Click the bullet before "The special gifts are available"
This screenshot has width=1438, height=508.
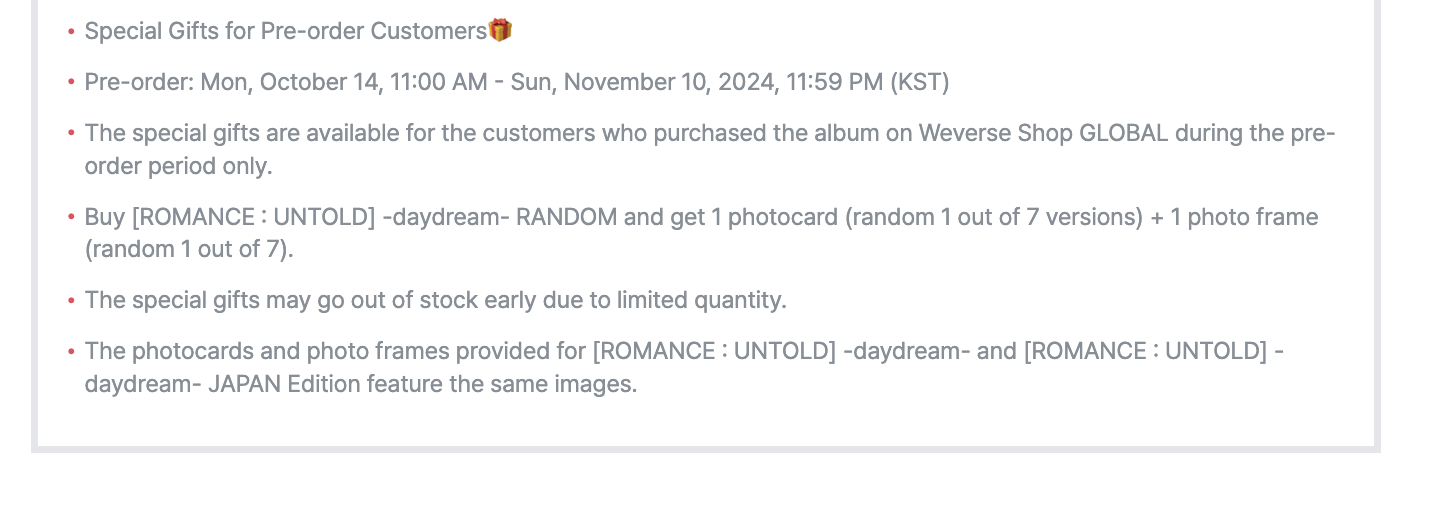click(71, 134)
